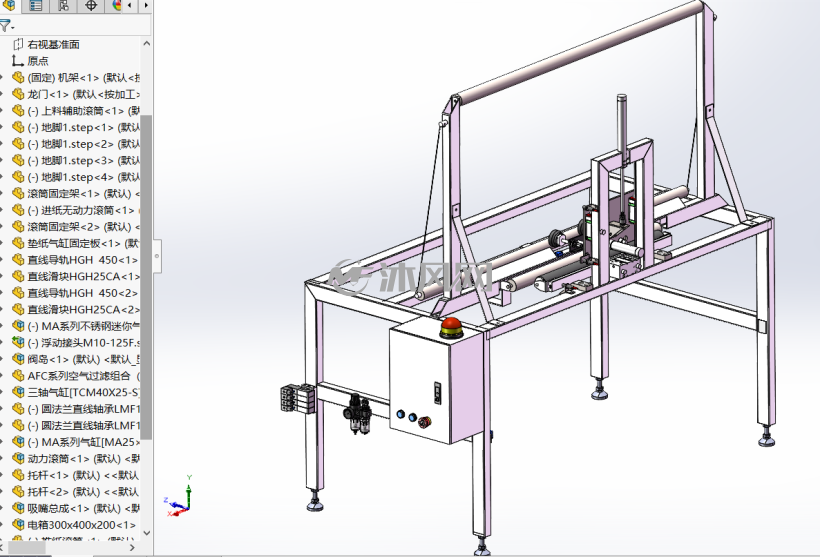This screenshot has width=820, height=557.
Task: Click the plane icon of 右视基准面
Action: 18,44
